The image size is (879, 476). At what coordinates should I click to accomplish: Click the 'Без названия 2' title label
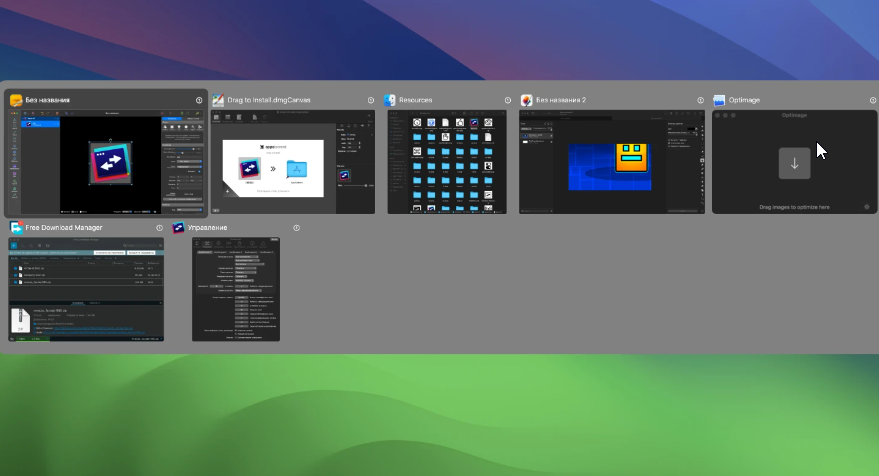pos(561,100)
